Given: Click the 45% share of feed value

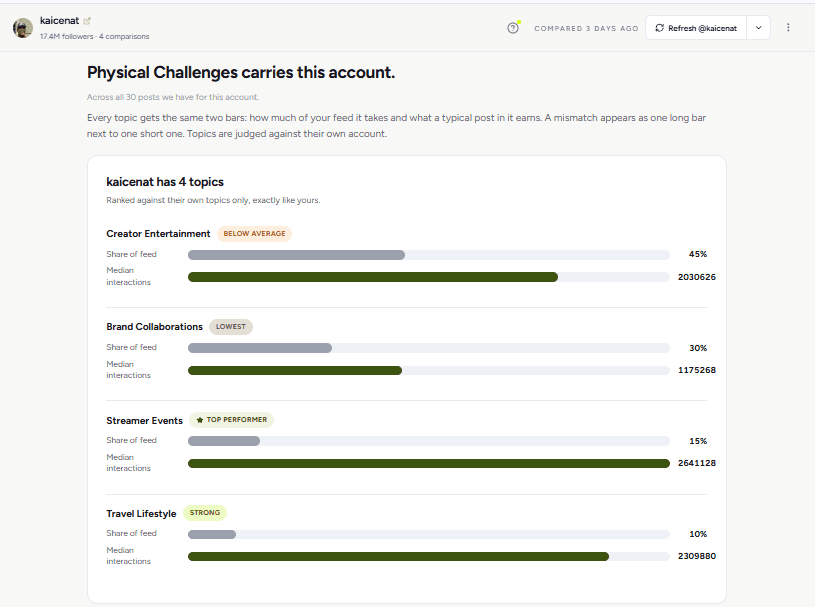Looking at the screenshot, I should tap(698, 254).
